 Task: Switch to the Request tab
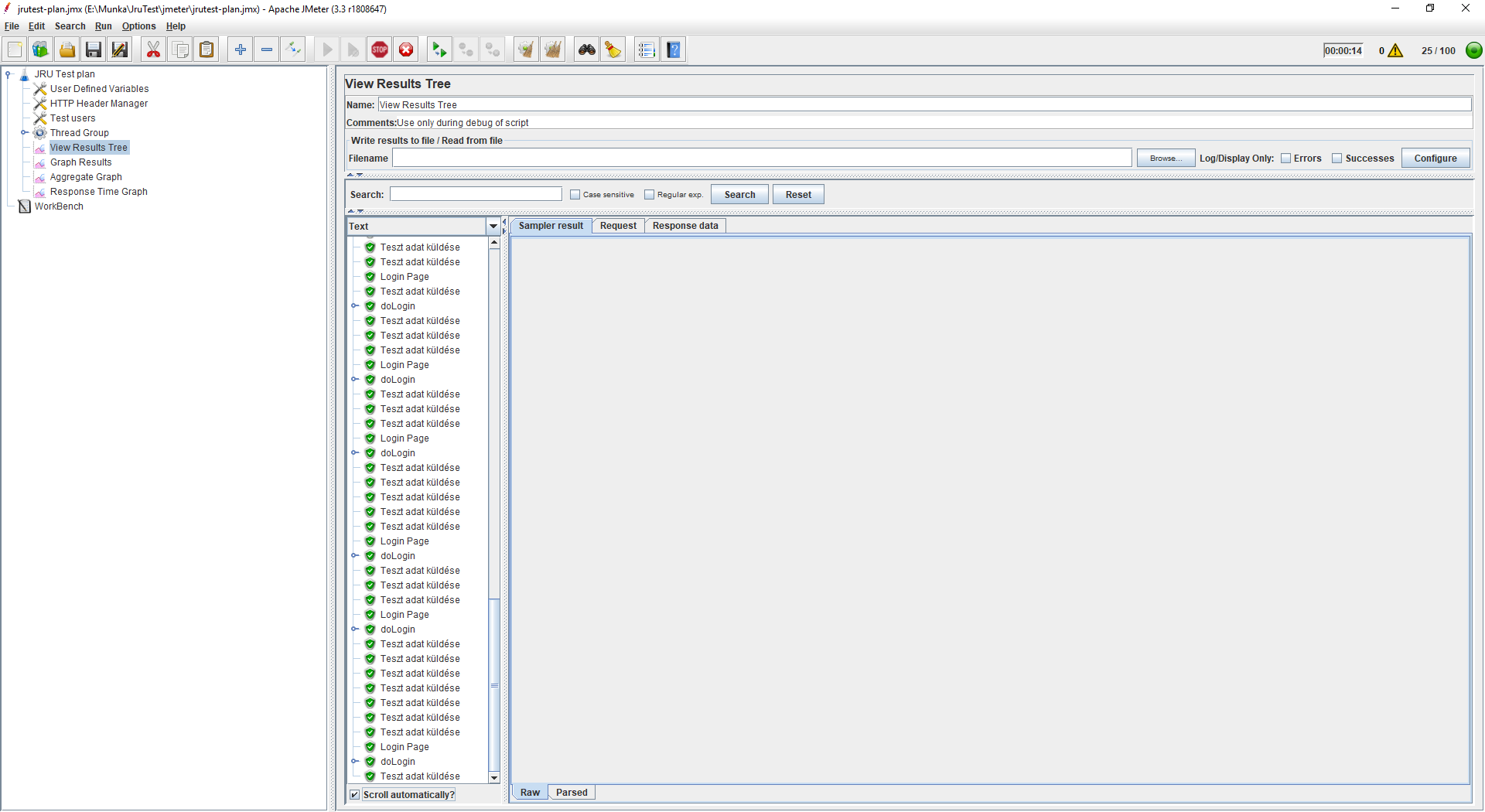pyautogui.click(x=618, y=226)
